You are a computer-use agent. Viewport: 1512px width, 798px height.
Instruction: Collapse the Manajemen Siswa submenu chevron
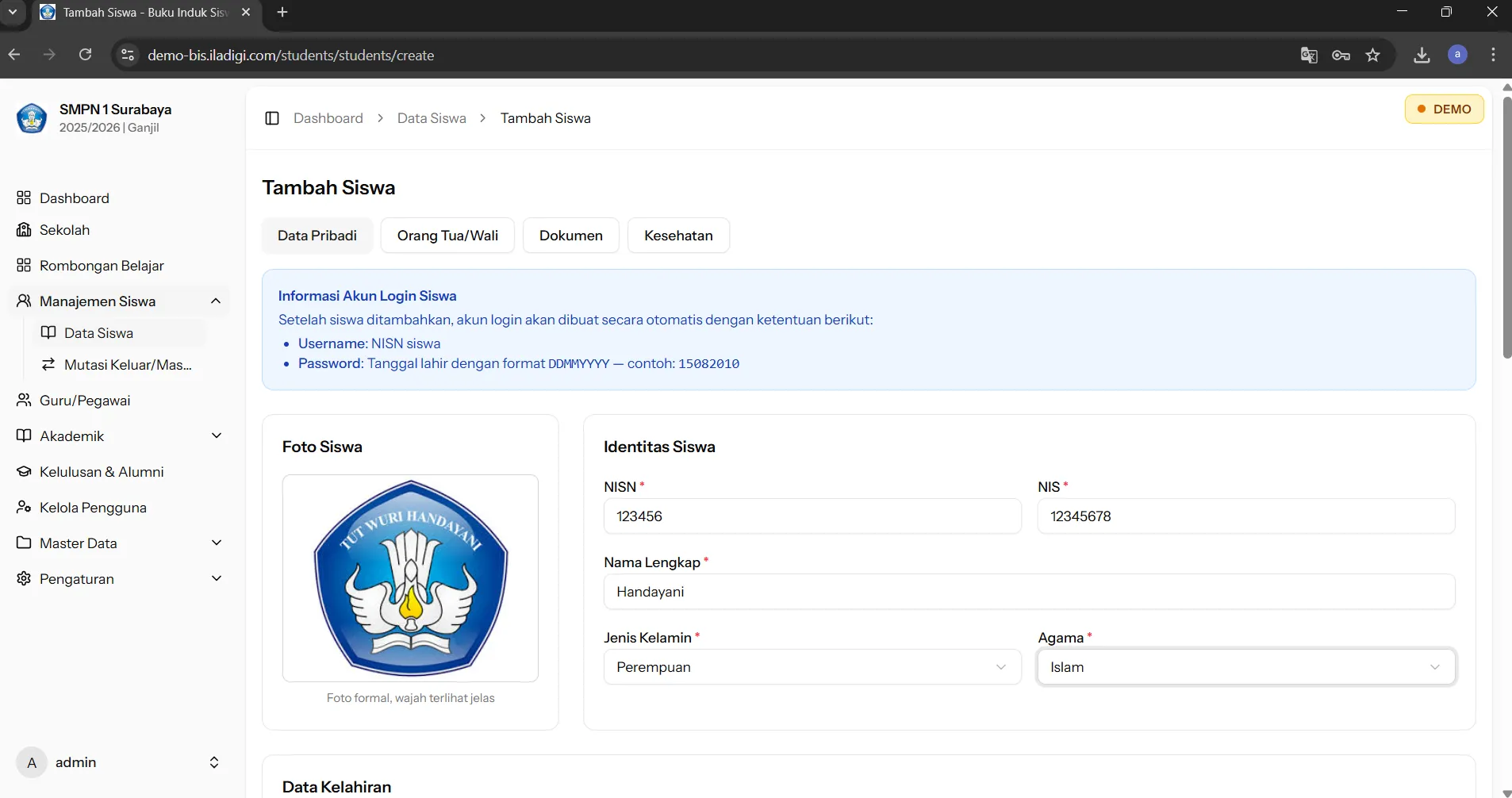coord(216,301)
